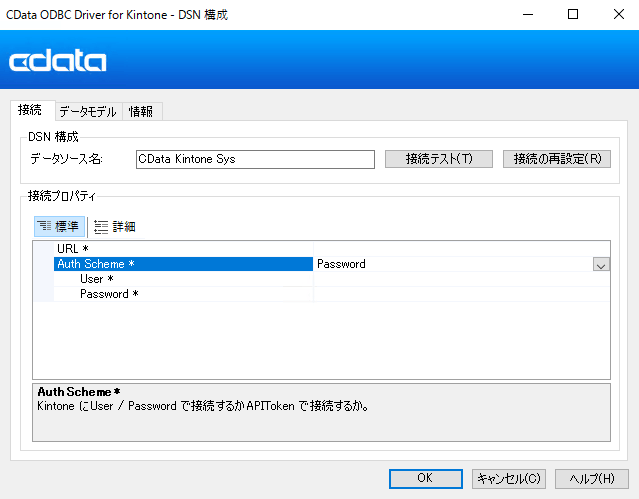Click the OK button
The width and height of the screenshot is (639, 499).
click(425, 478)
